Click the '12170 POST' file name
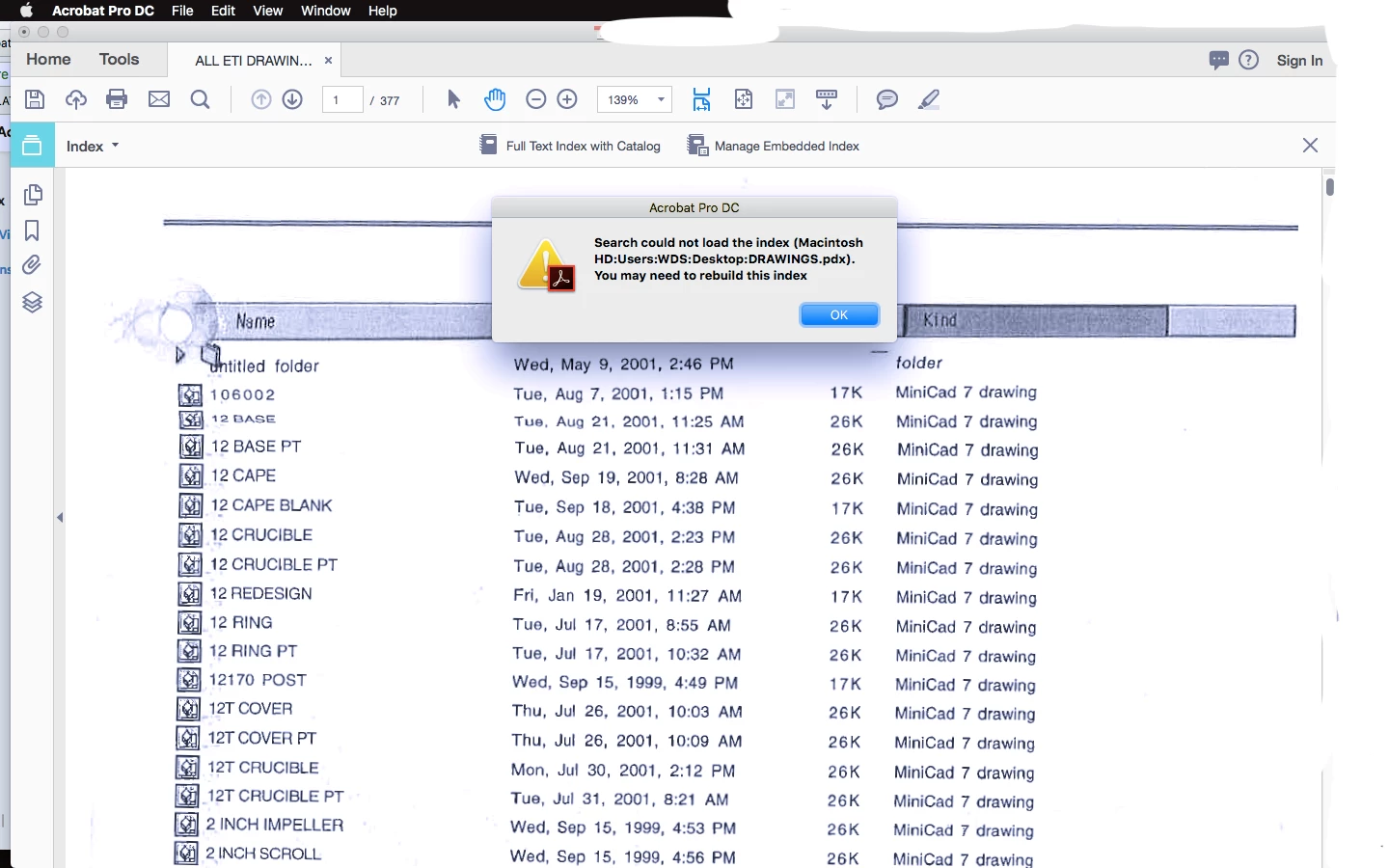 [x=258, y=680]
